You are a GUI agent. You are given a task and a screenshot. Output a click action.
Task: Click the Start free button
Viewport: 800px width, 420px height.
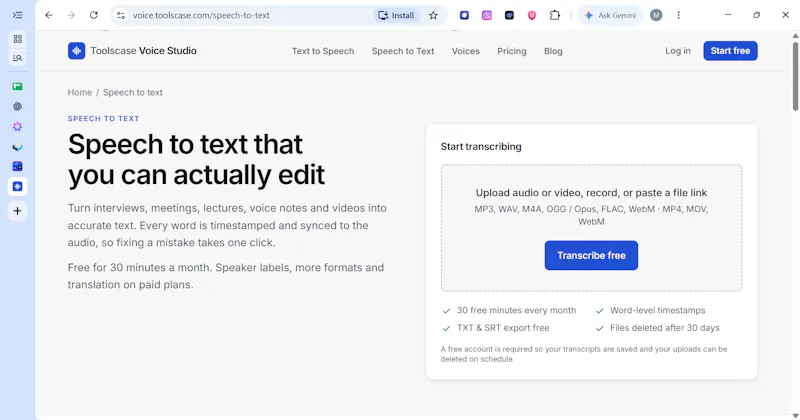pos(730,51)
